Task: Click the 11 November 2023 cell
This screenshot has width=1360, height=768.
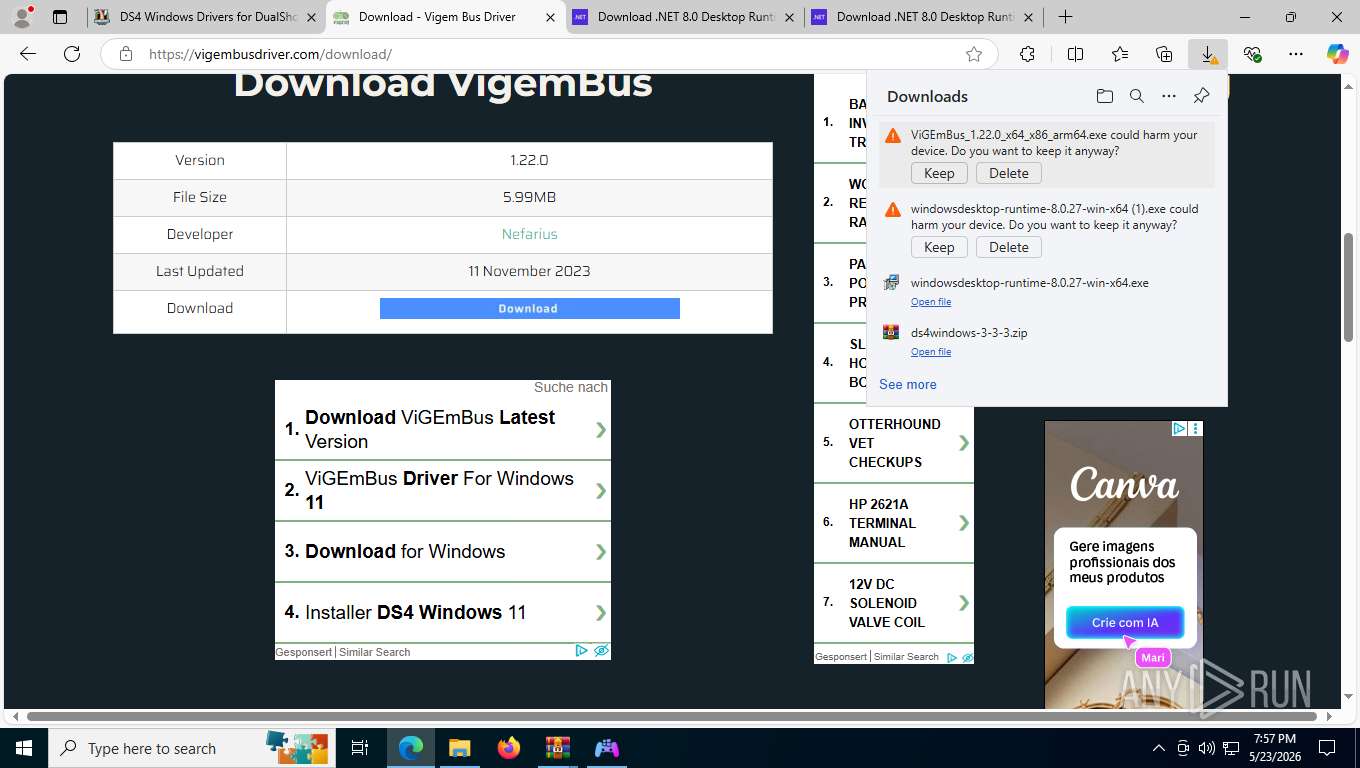Action: pyautogui.click(x=529, y=271)
